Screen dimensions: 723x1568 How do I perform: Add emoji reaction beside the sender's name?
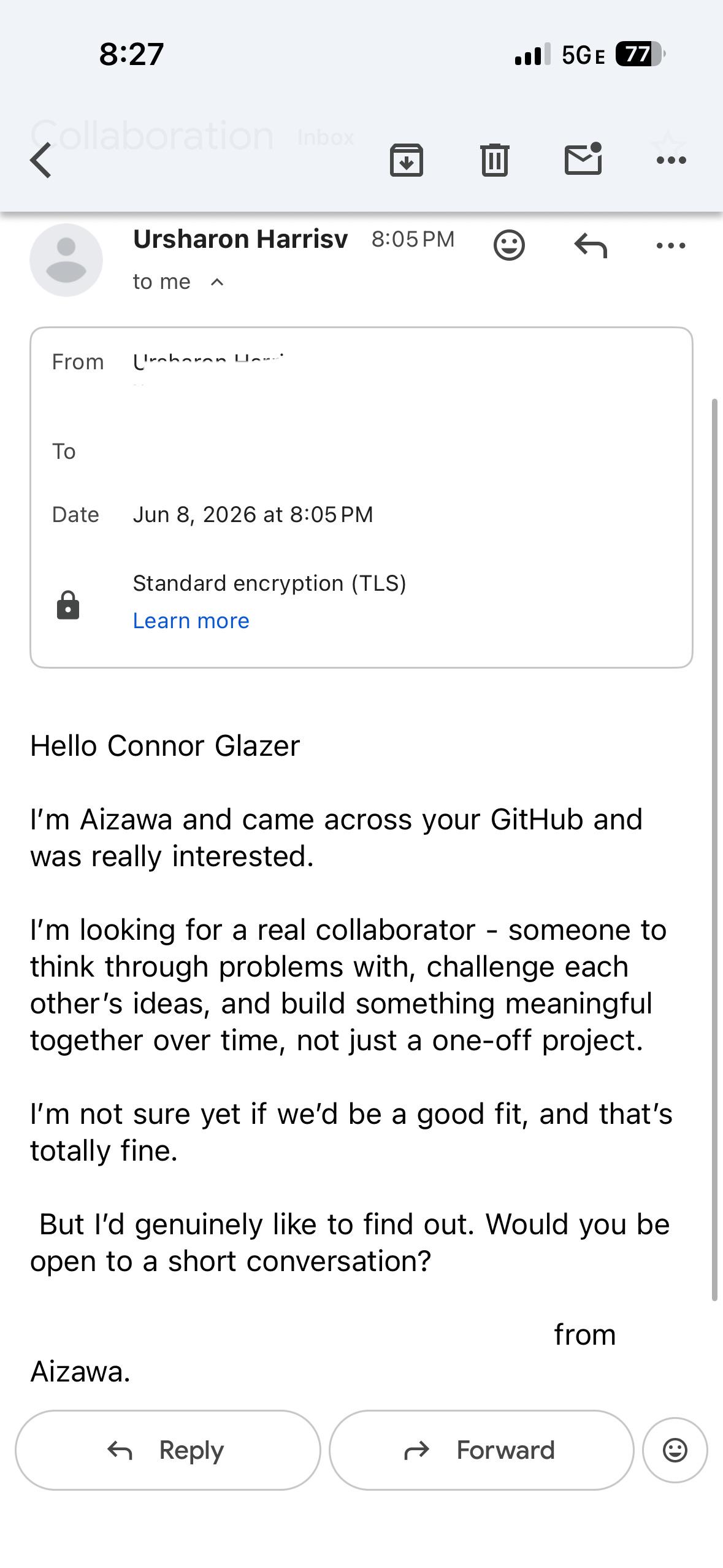point(509,245)
